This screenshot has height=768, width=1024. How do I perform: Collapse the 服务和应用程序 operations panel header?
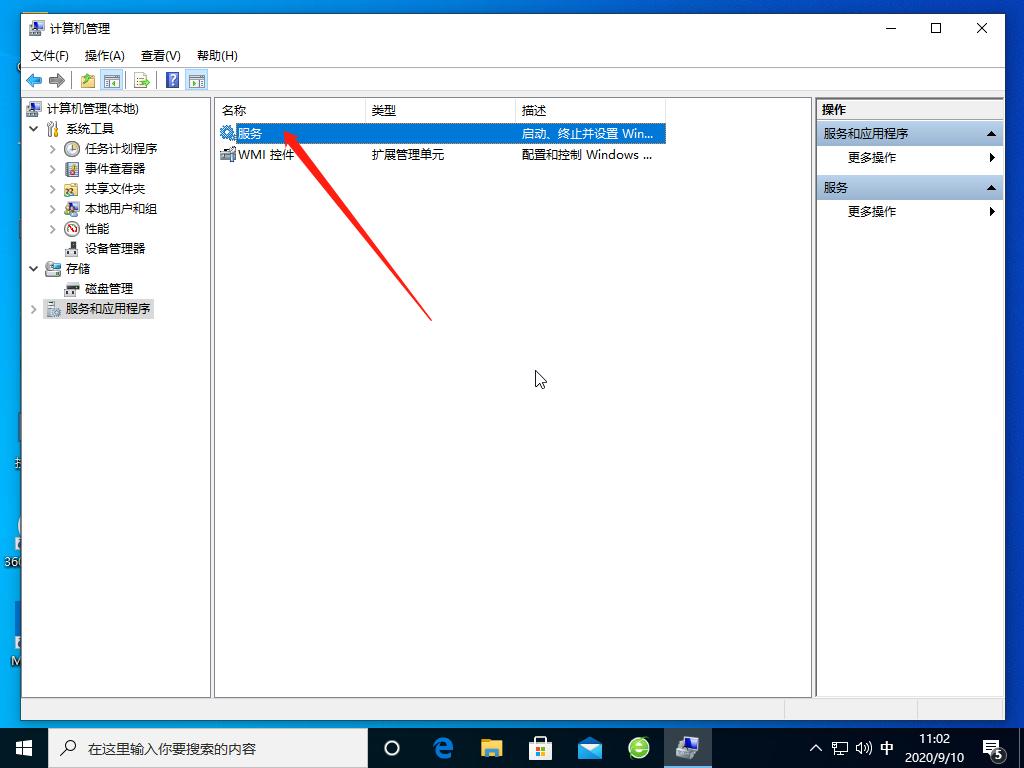[x=991, y=132]
